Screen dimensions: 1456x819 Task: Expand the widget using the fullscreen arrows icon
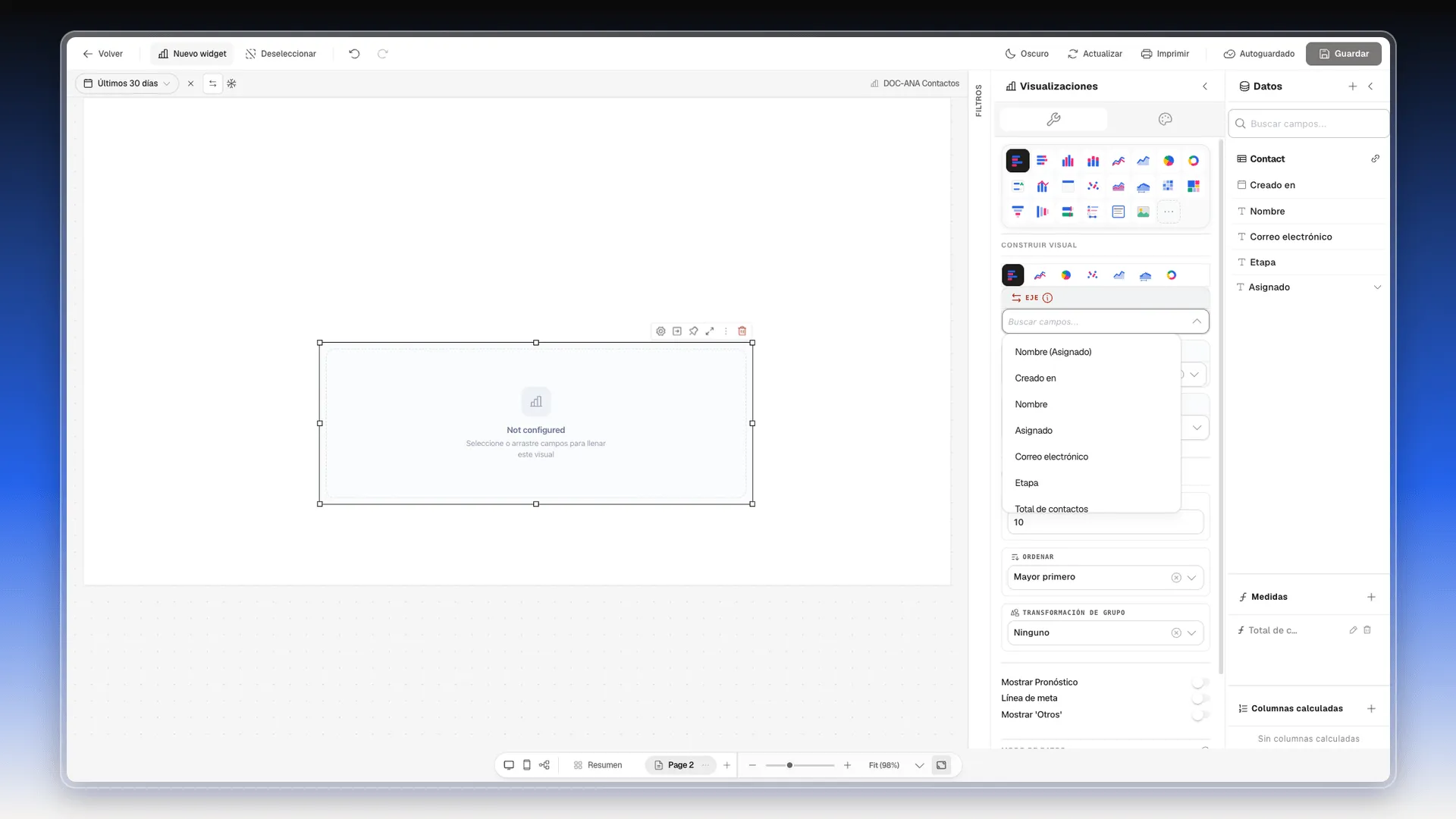click(x=710, y=331)
